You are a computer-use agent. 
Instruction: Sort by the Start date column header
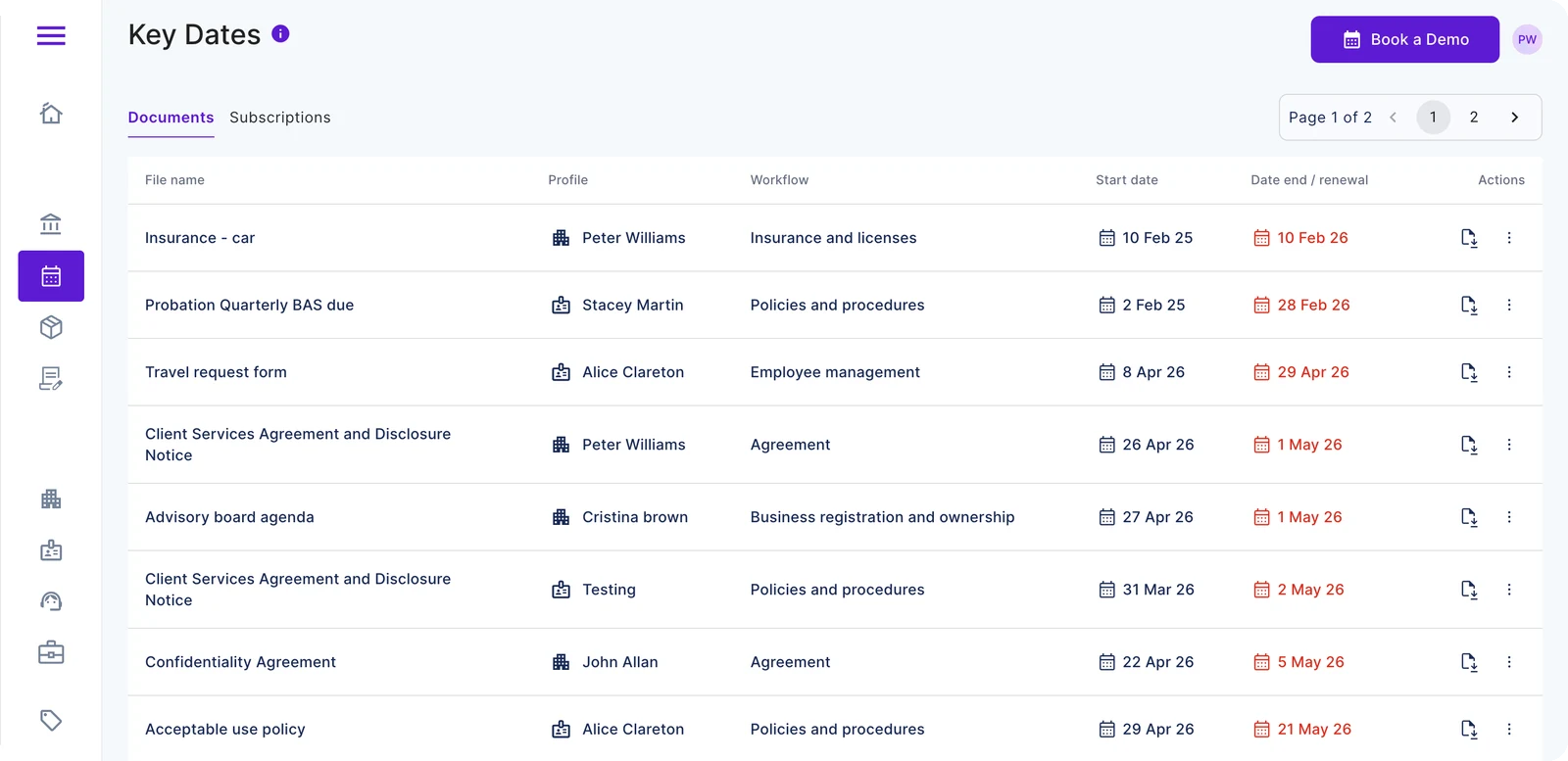pyautogui.click(x=1127, y=180)
